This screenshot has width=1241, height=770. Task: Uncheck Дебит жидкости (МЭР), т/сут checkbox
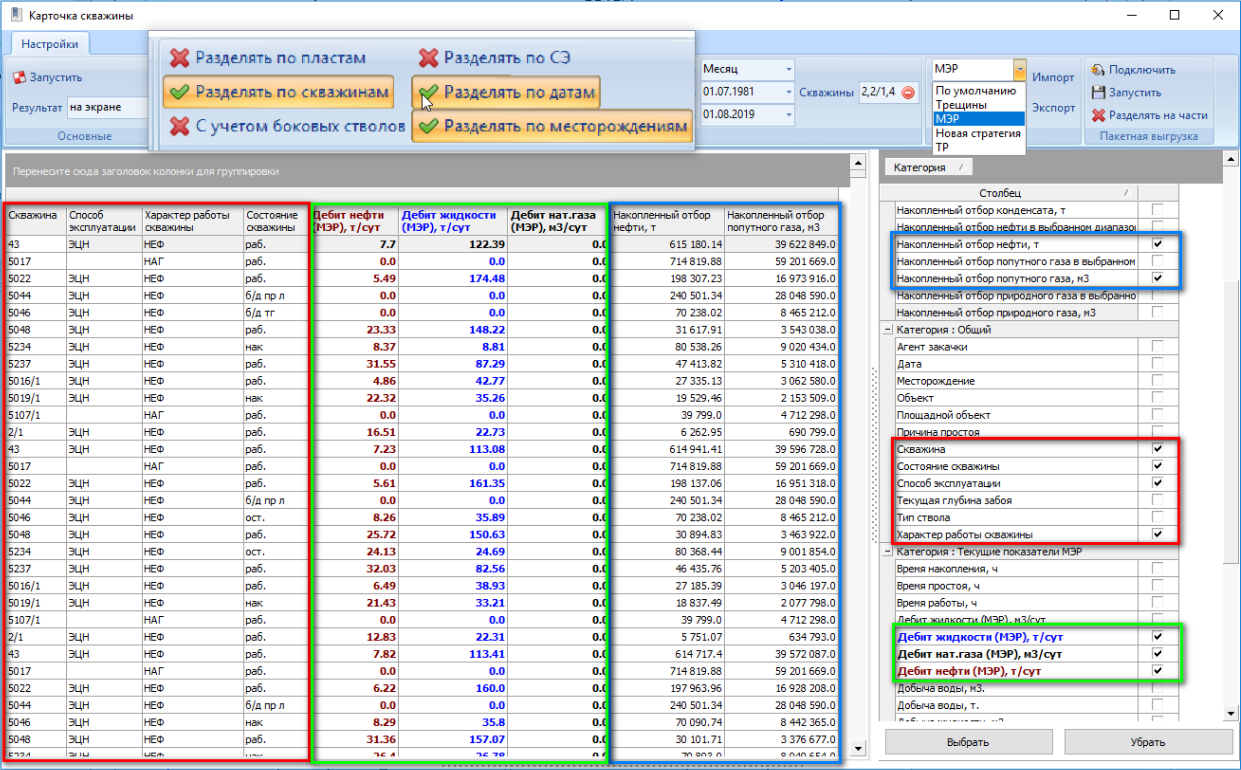[x=1157, y=636]
